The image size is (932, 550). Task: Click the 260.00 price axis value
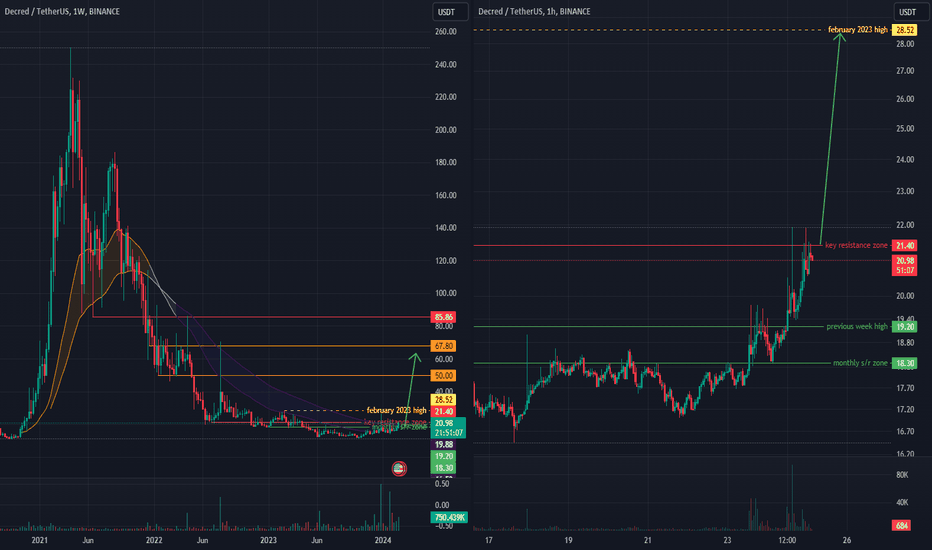446,32
